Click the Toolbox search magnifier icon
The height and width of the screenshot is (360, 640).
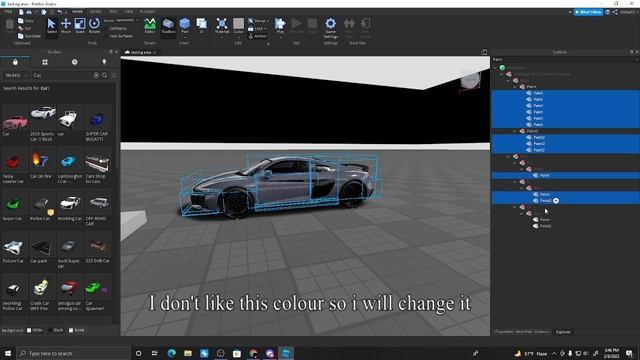tap(104, 76)
